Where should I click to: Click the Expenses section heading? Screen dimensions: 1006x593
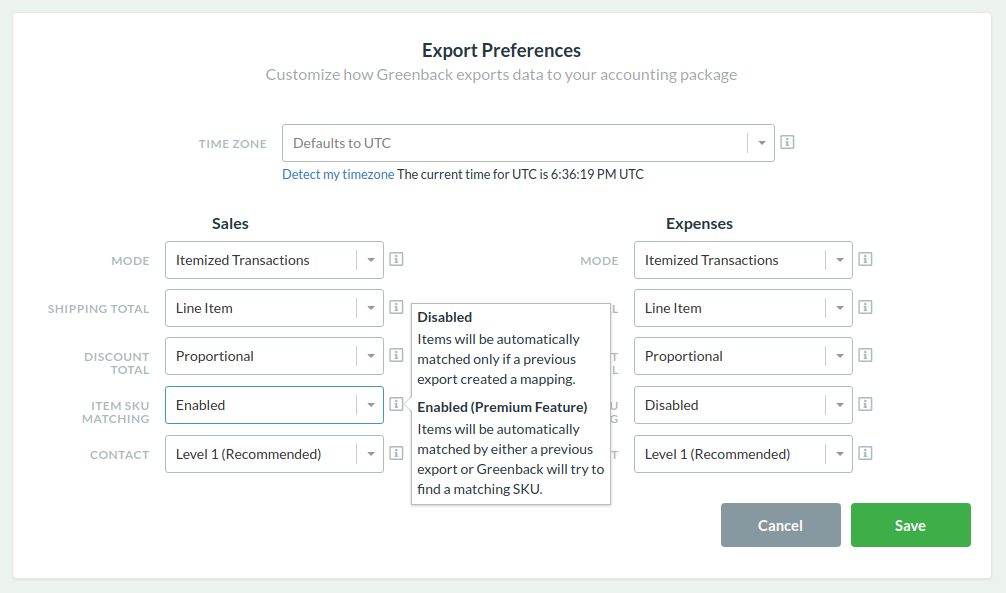pos(699,223)
